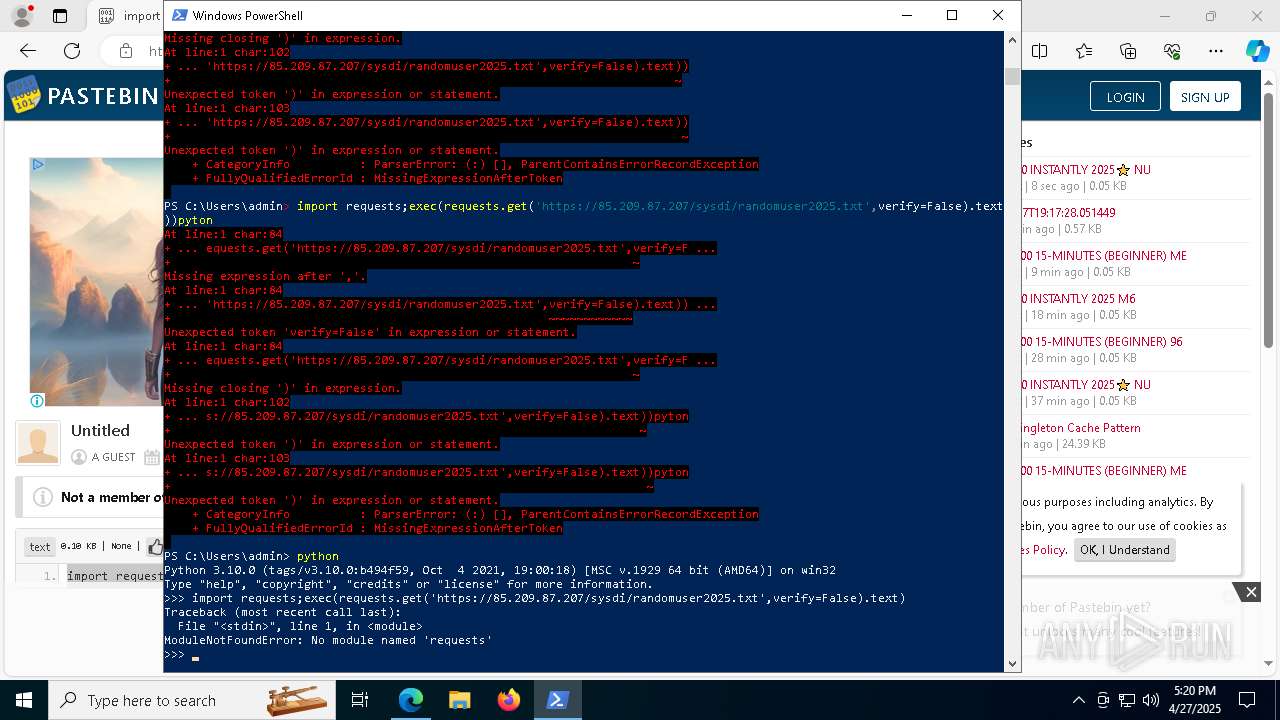Open 'INSTANTLY 2025 NU' paste from 37 min ago
The height and width of the screenshot is (720, 1280).
point(1086,385)
